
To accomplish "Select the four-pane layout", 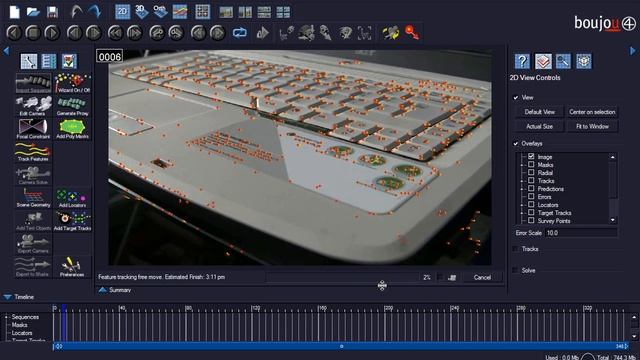I will [x=283, y=12].
